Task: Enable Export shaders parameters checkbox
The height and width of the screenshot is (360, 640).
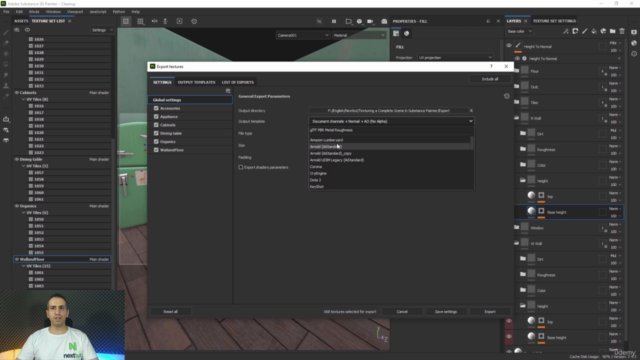Action: pos(241,167)
